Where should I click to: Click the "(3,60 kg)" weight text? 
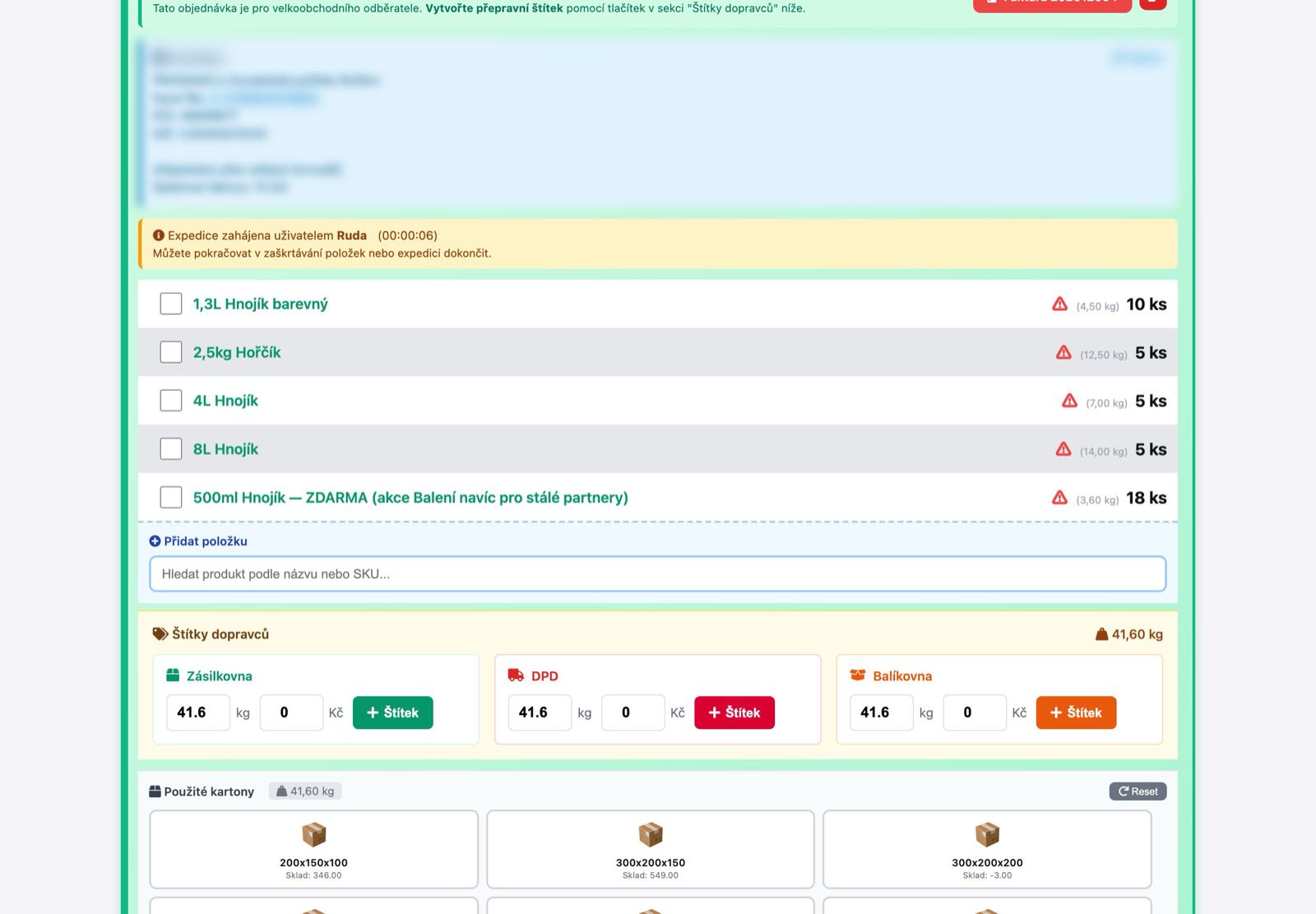coord(1098,501)
